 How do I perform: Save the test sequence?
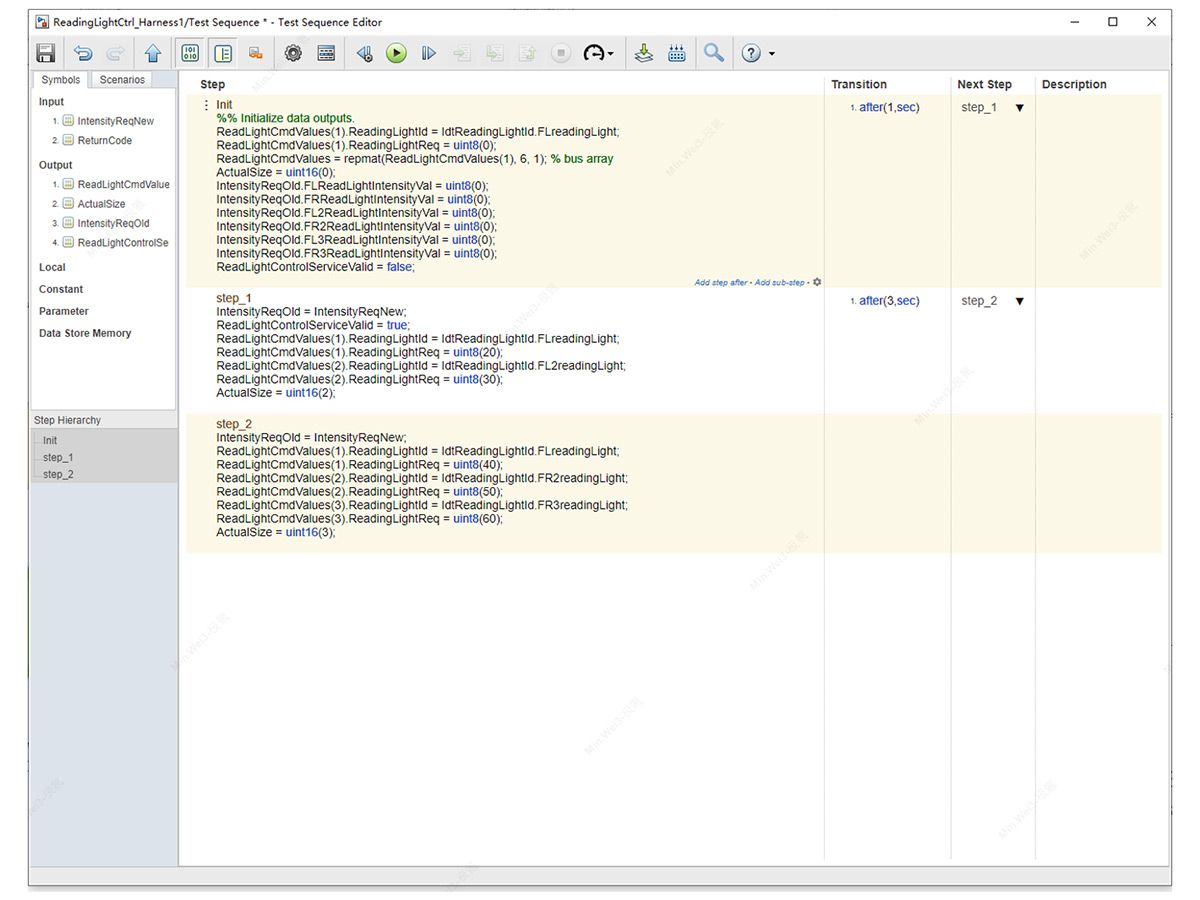45,53
